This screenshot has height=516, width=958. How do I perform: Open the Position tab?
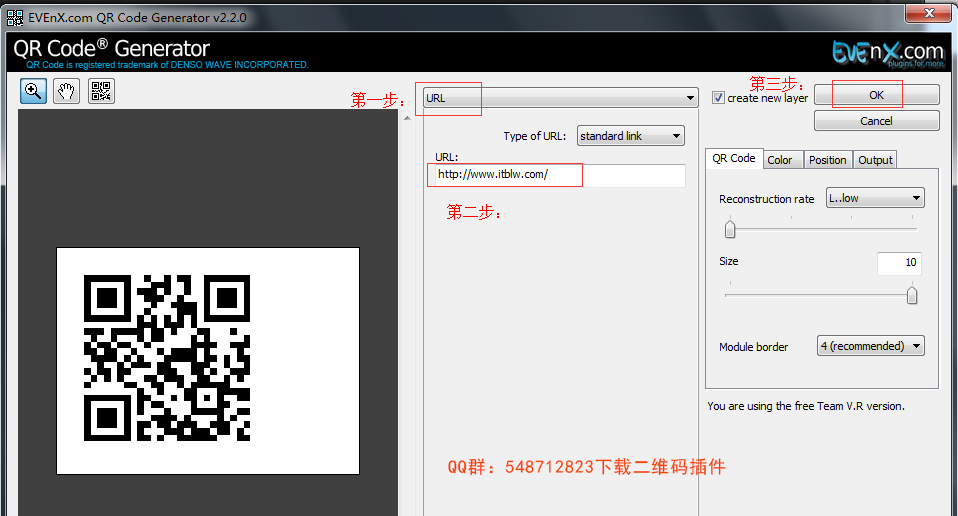pyautogui.click(x=828, y=160)
